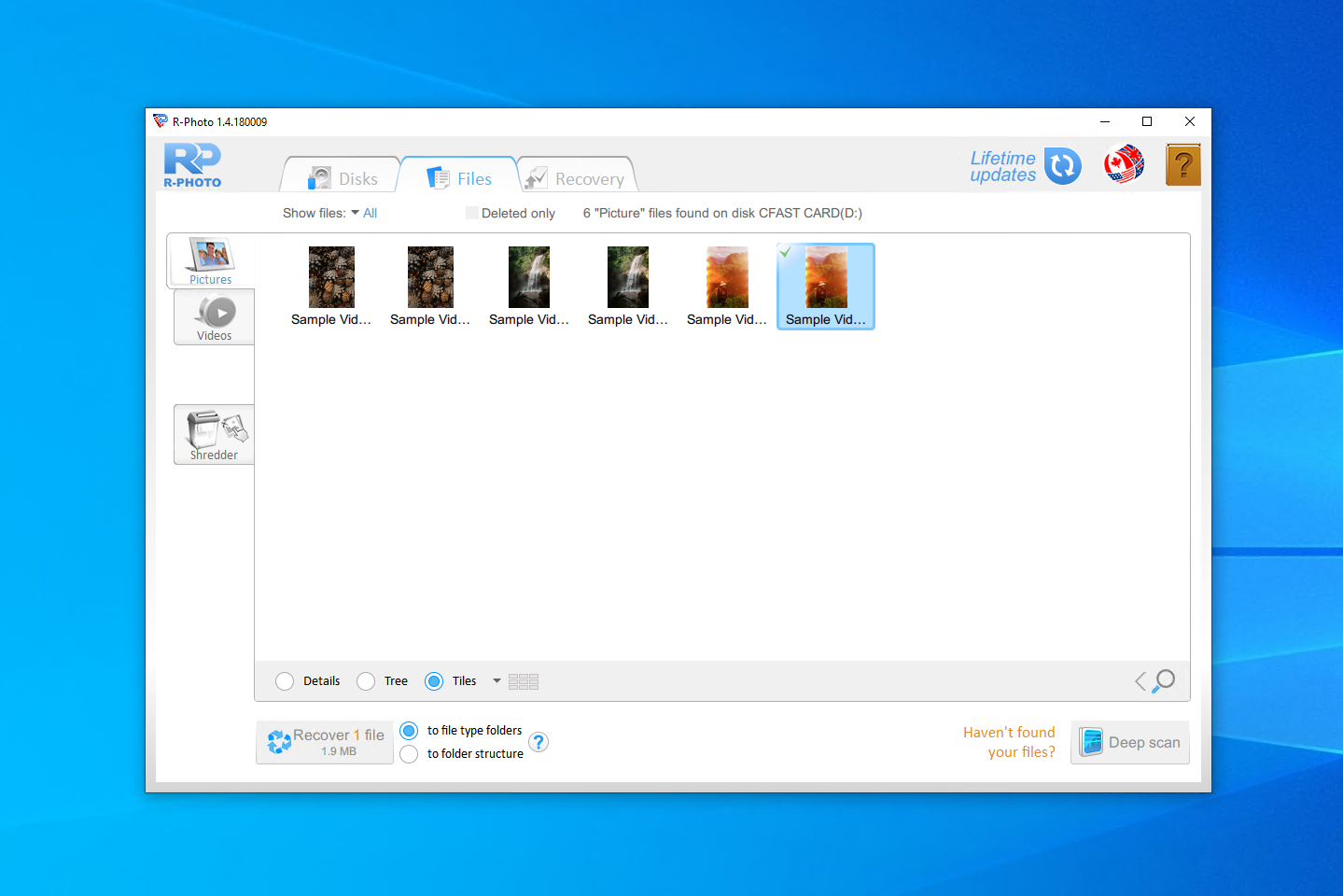The width and height of the screenshot is (1343, 896).
Task: Open the Videos category in sidebar
Action: click(215, 317)
